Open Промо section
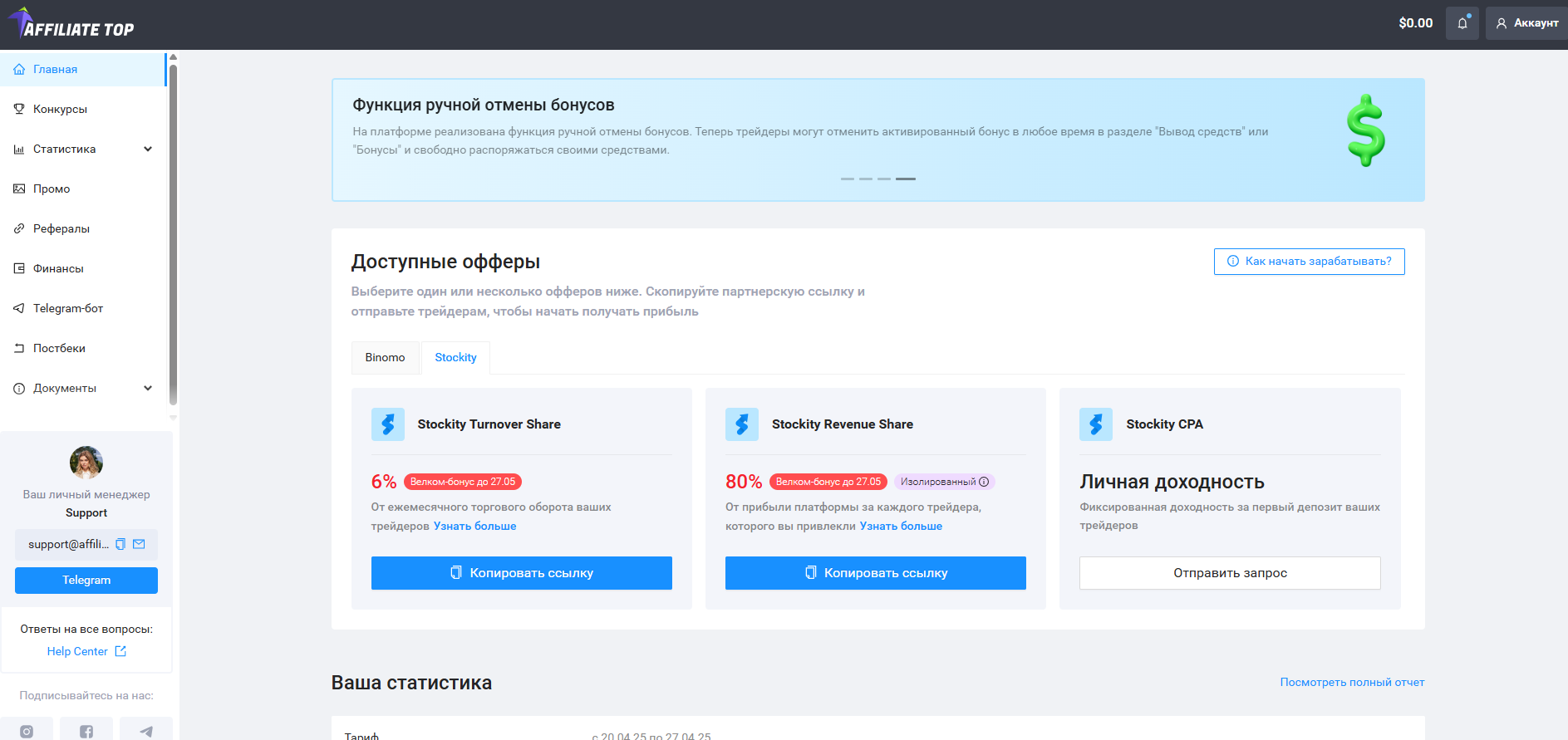Screen dimensions: 1568x740 pyautogui.click(x=83, y=189)
